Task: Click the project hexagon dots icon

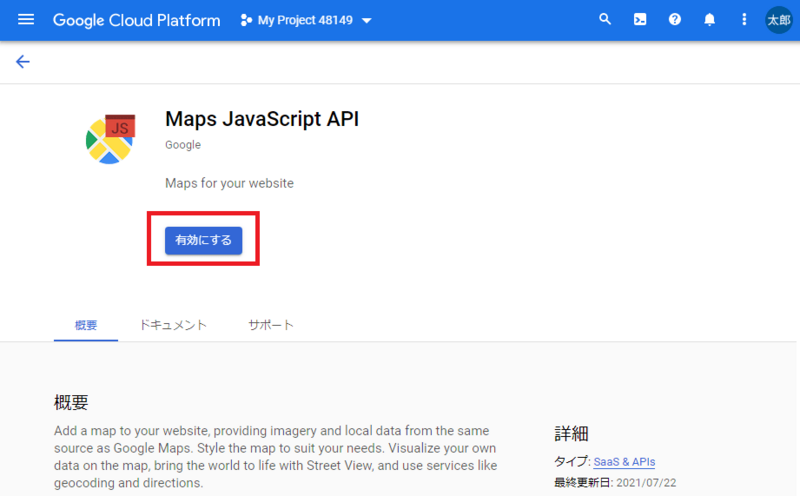Action: coord(246,20)
